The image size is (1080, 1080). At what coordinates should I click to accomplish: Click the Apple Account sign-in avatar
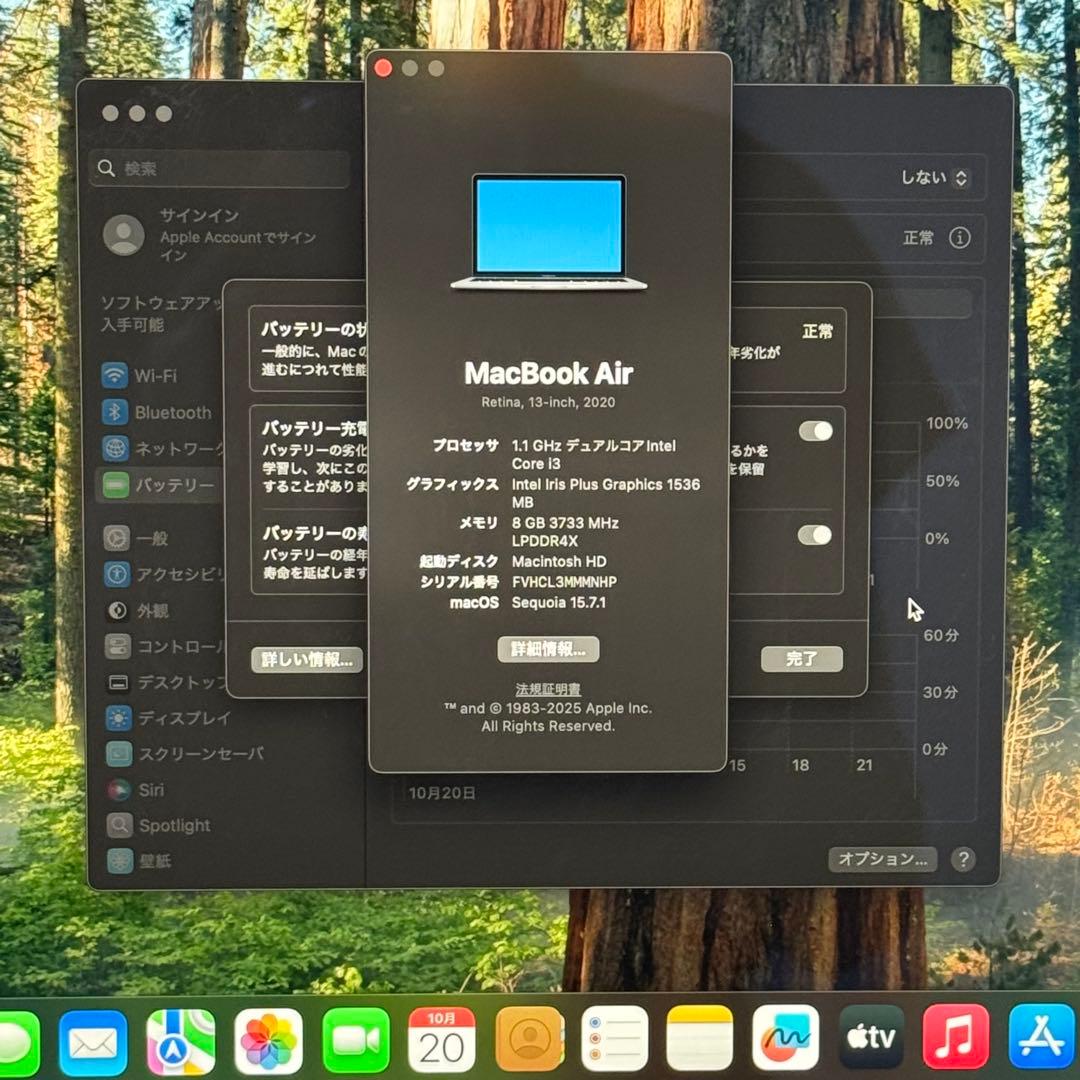click(x=123, y=235)
